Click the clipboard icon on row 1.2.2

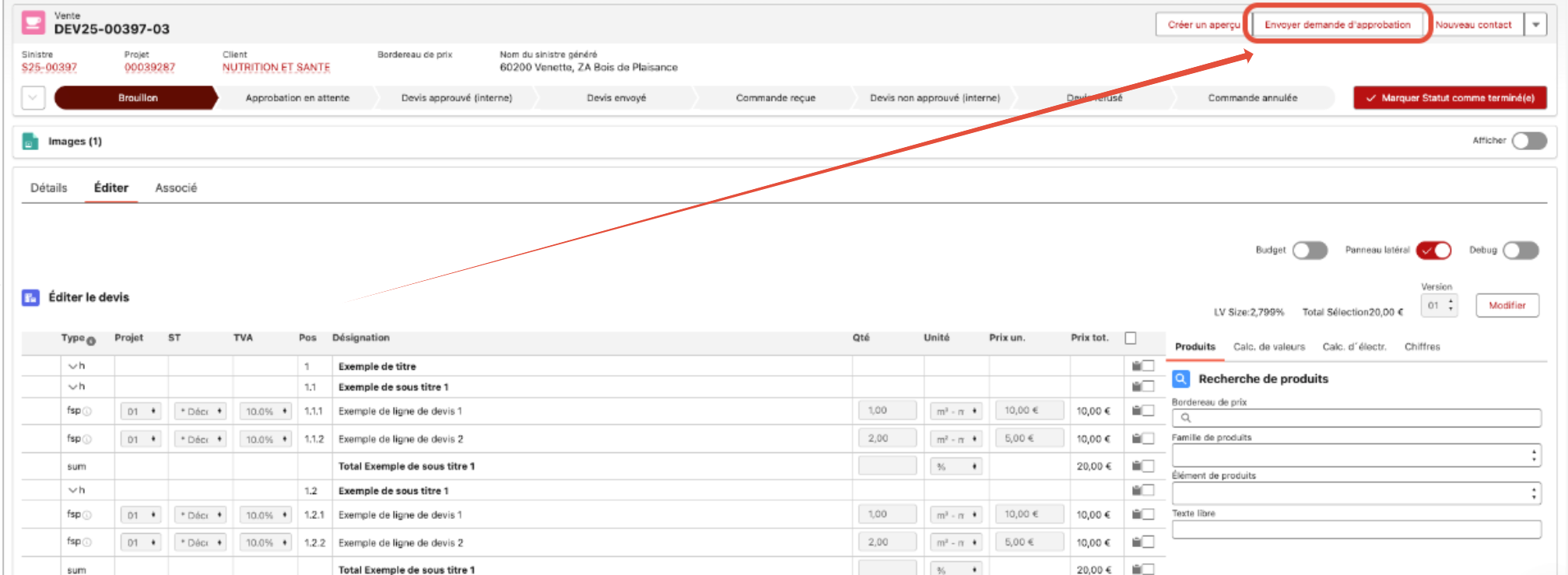coord(1137,542)
